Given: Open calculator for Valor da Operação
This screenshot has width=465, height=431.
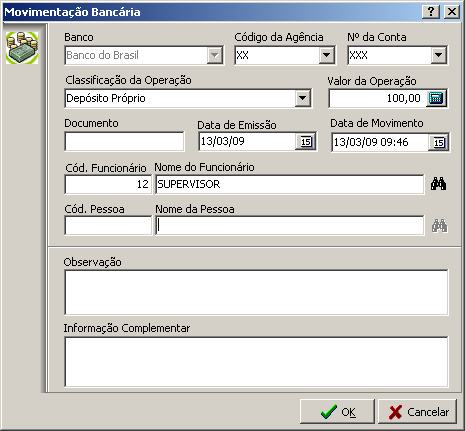Looking at the screenshot, I should click(x=436, y=98).
